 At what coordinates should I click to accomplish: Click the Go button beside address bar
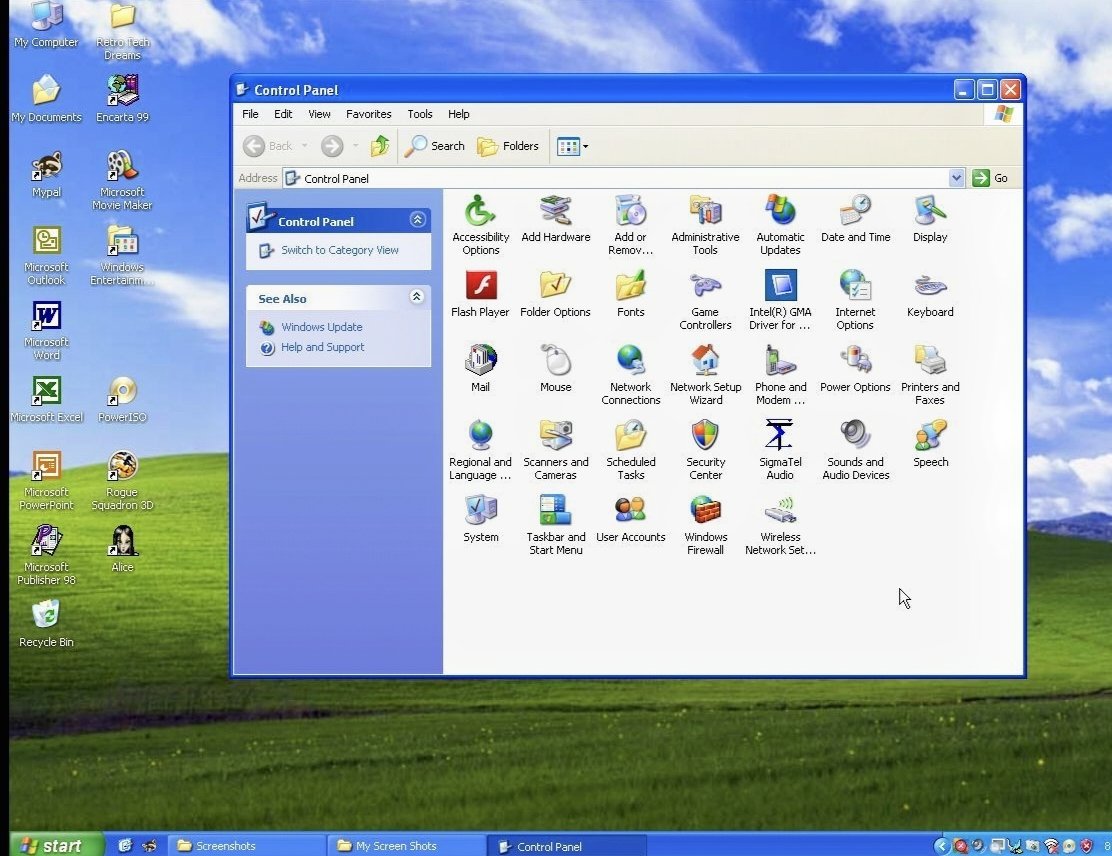[990, 178]
